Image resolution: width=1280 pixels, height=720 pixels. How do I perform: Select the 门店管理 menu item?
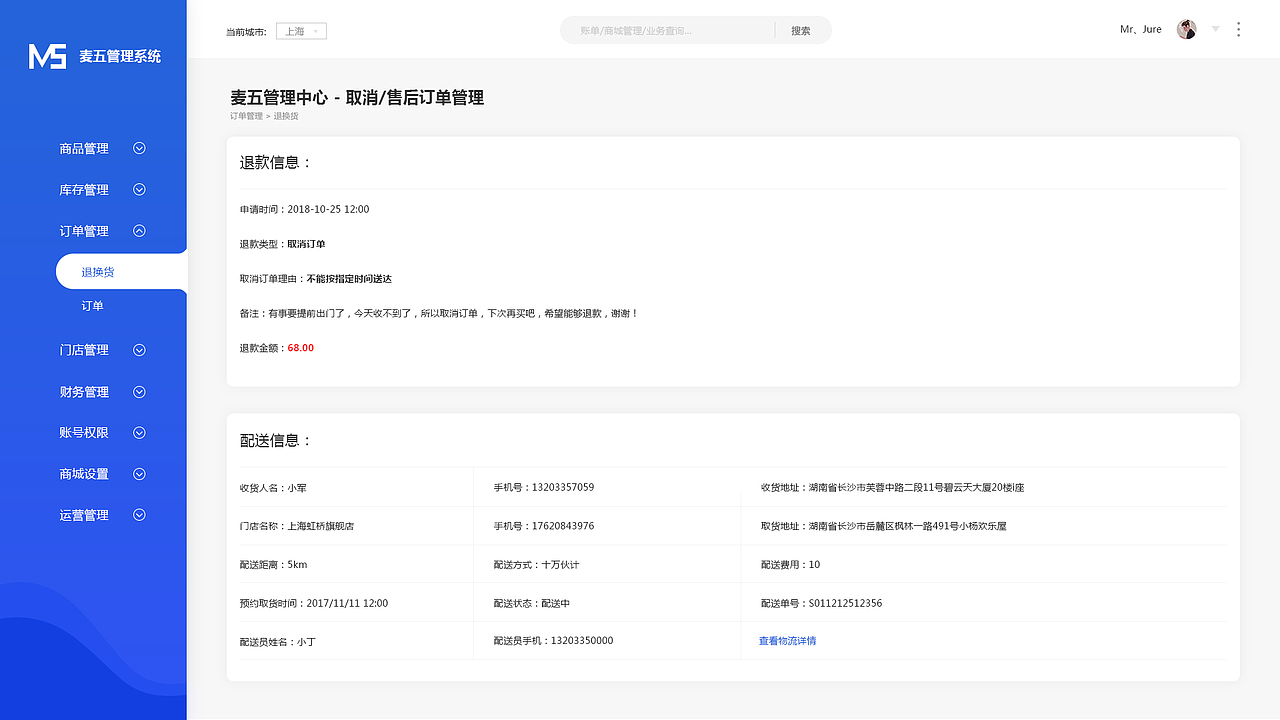click(84, 350)
